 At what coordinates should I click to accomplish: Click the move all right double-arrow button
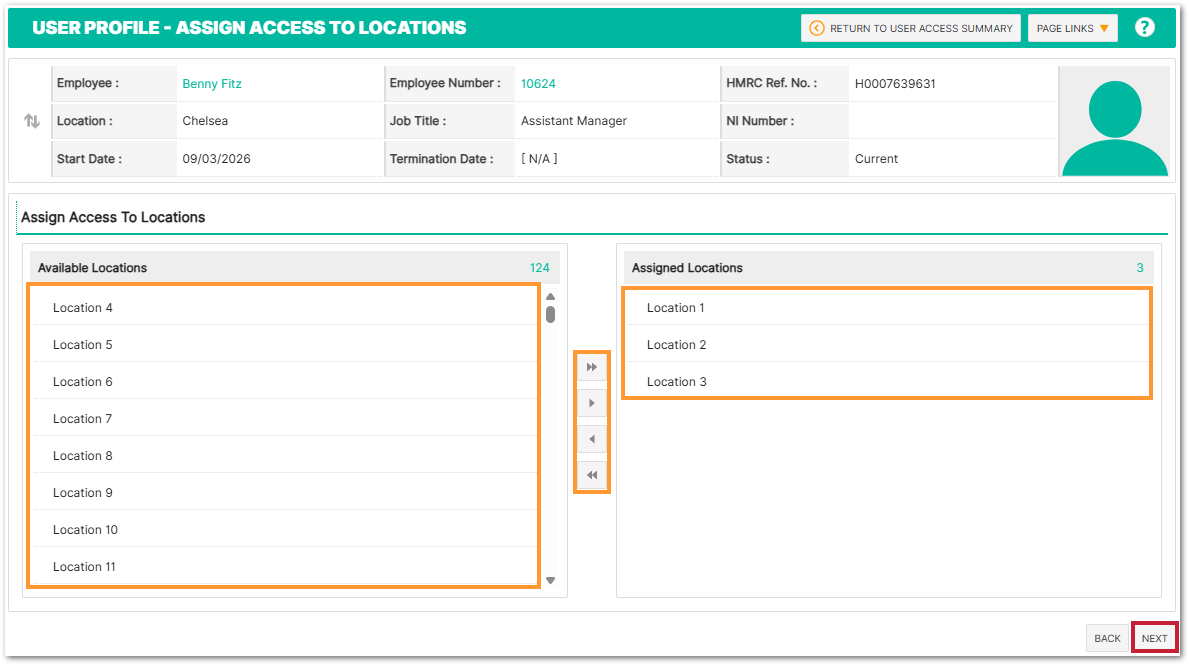point(592,367)
